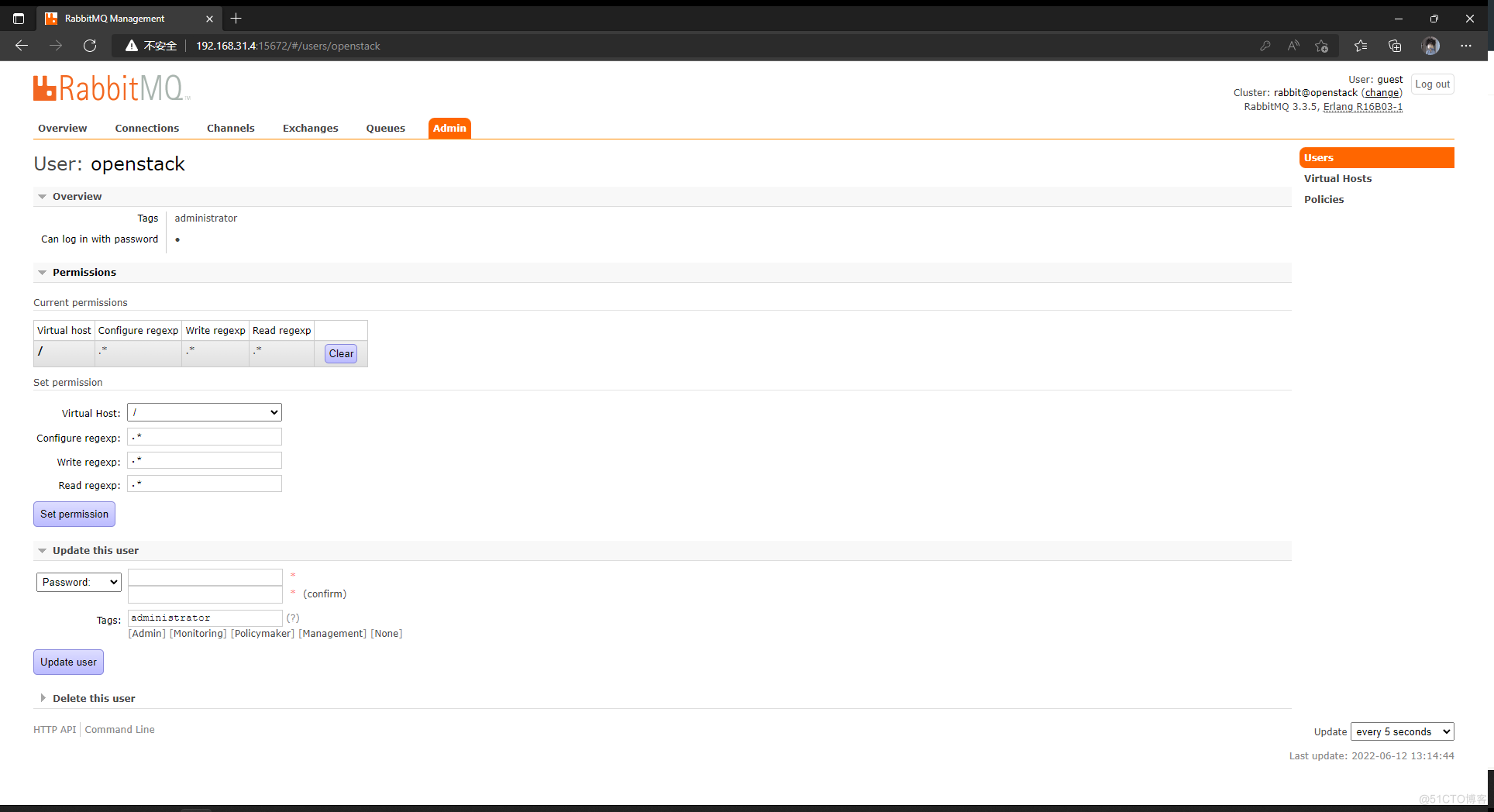Click the 'administrator' tag value in Overview
Viewport: 1494px width, 812px height.
(205, 218)
